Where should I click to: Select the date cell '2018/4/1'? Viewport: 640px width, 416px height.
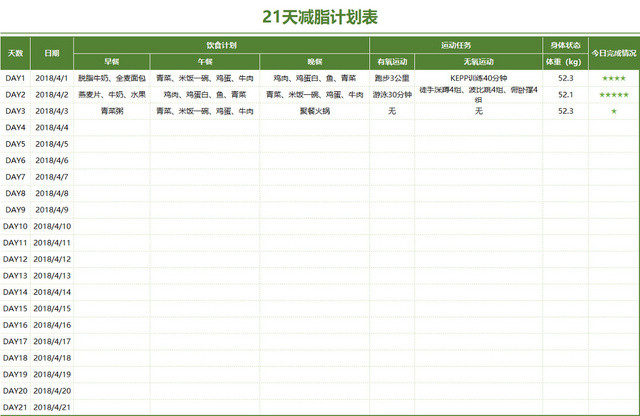click(52, 78)
